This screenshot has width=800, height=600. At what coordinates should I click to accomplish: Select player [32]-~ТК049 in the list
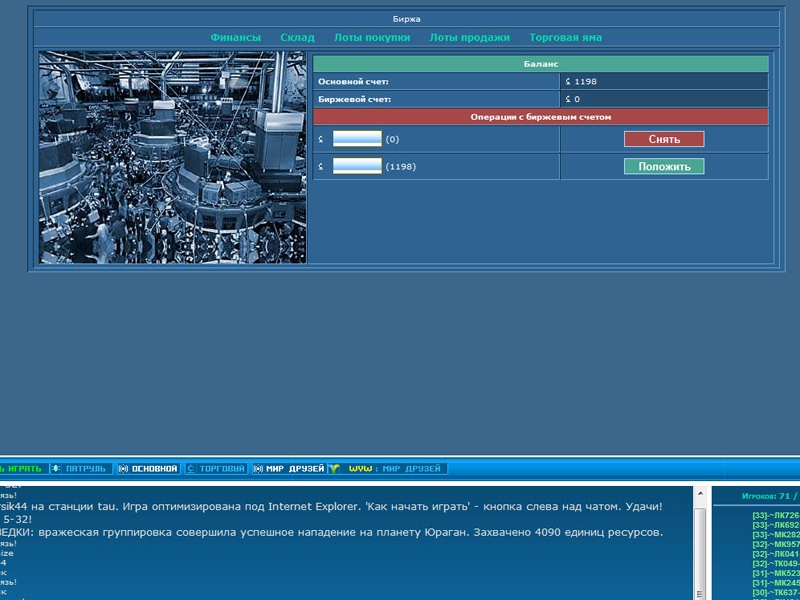click(776, 564)
